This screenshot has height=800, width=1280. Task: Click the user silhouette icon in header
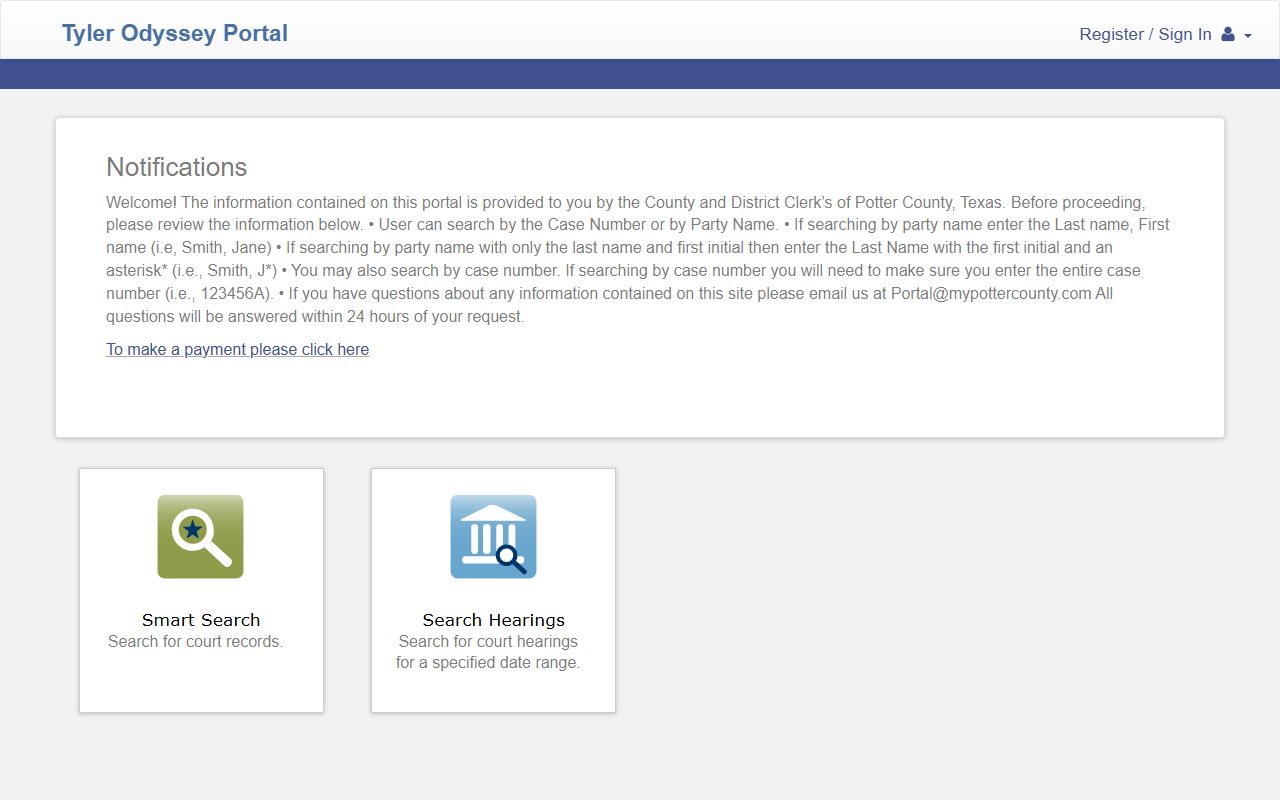tap(1228, 34)
